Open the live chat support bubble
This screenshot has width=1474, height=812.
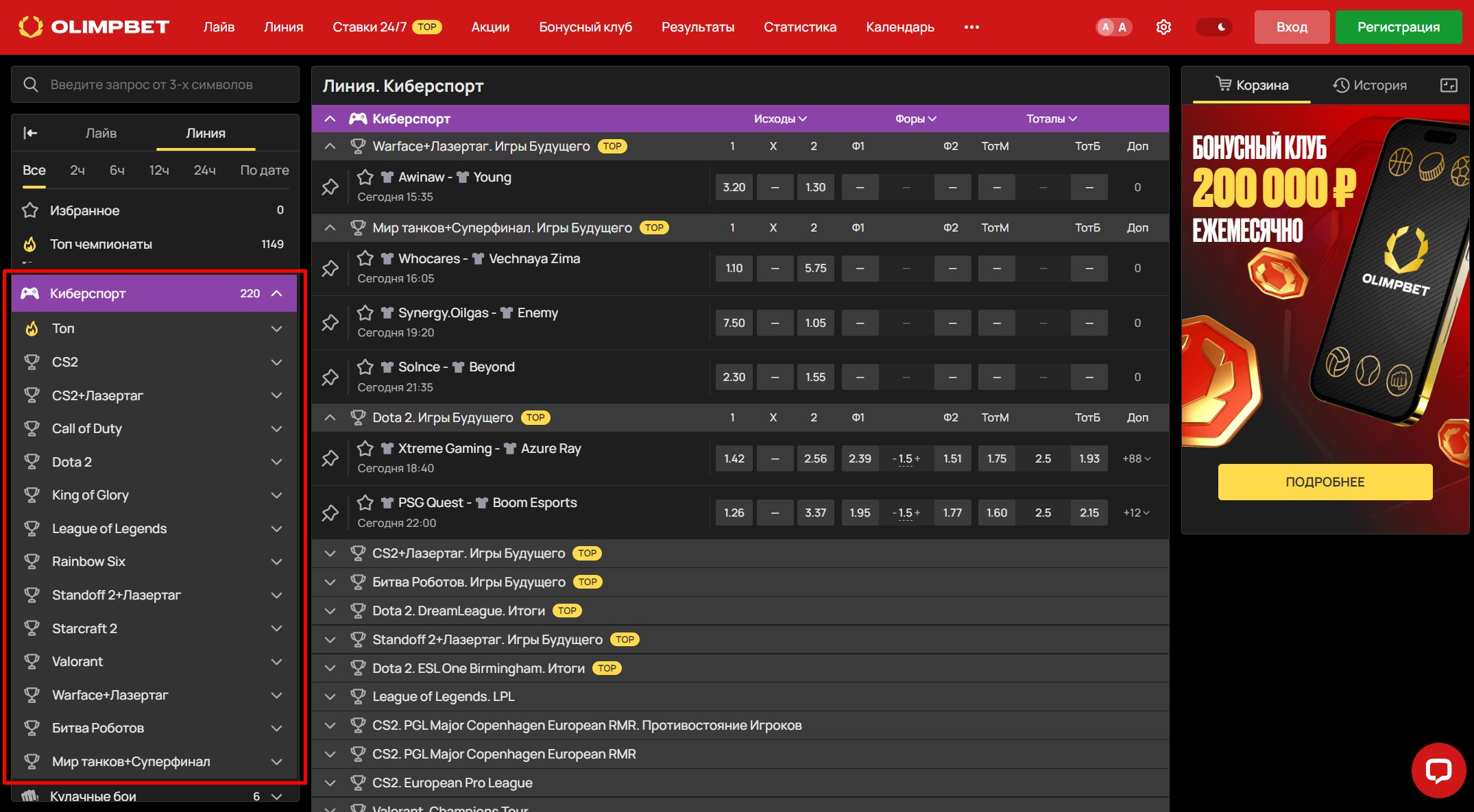click(x=1438, y=770)
